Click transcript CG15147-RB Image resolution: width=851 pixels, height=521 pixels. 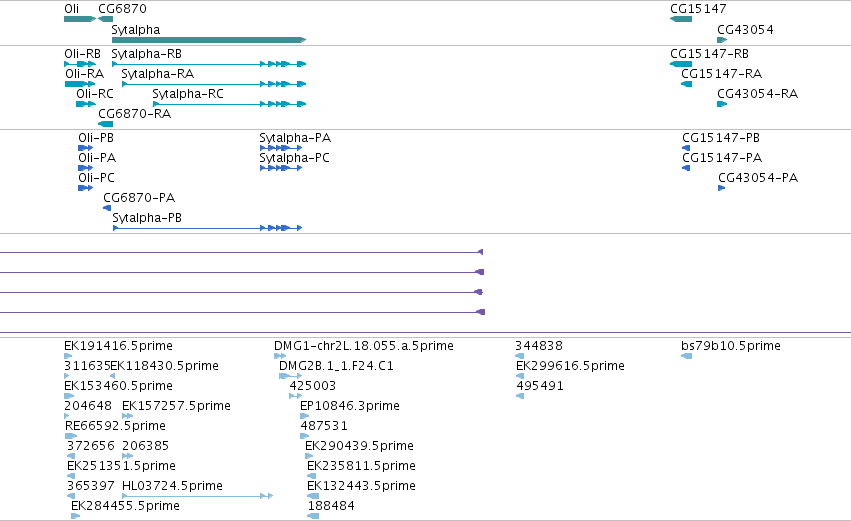(681, 64)
